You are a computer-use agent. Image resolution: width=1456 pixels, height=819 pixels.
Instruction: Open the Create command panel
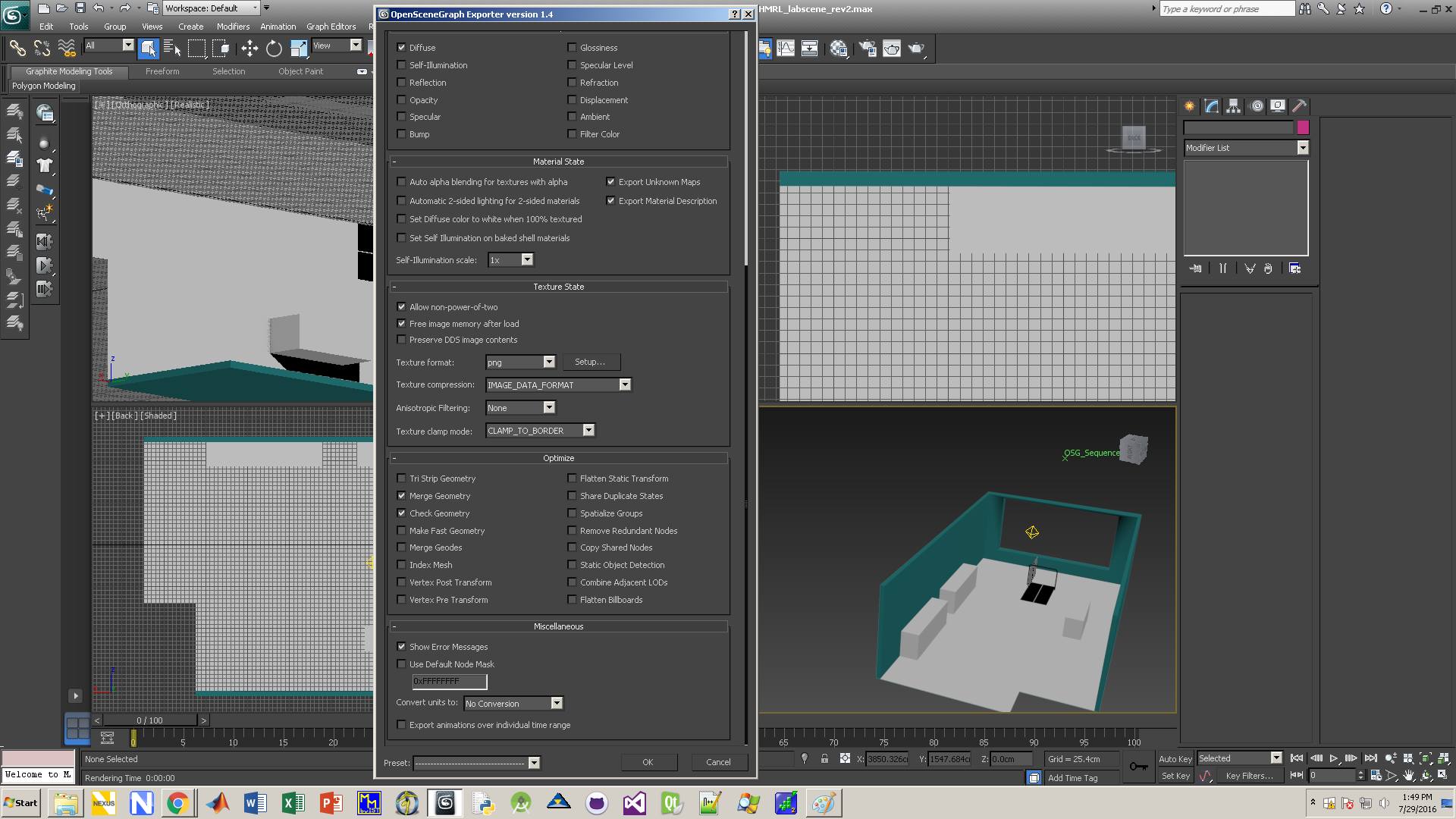click(1189, 106)
